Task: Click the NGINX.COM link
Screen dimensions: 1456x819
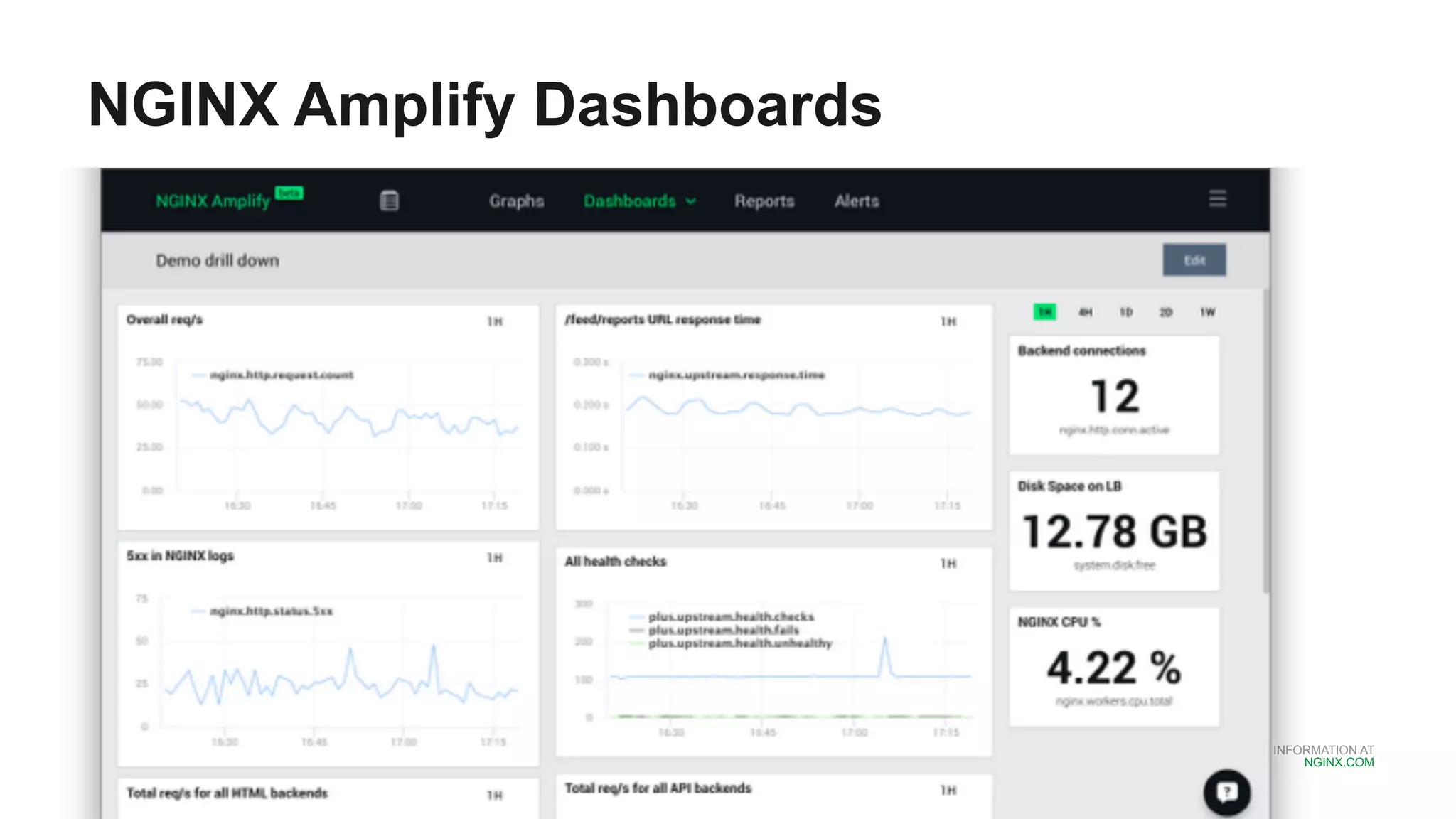Action: 1339,762
